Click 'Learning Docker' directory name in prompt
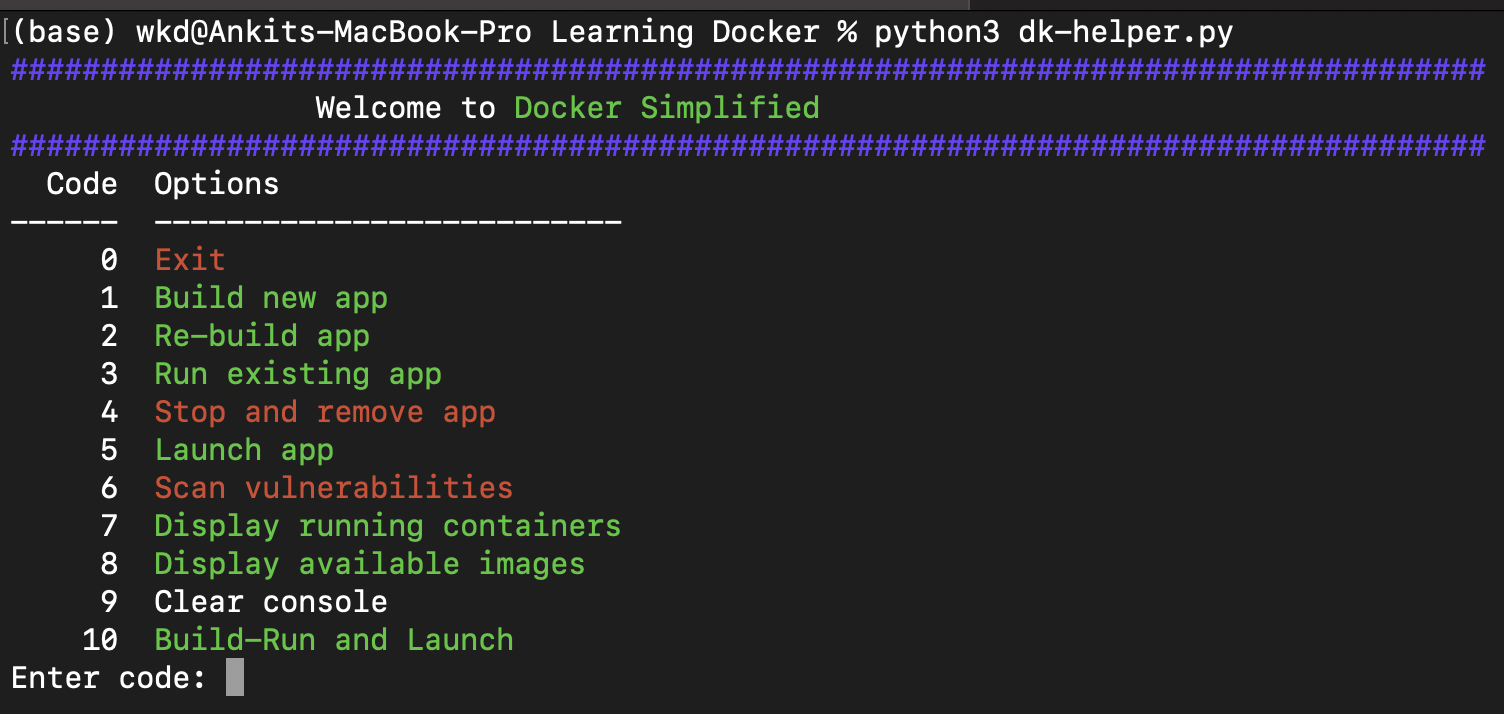Image resolution: width=1504 pixels, height=714 pixels. (x=685, y=32)
